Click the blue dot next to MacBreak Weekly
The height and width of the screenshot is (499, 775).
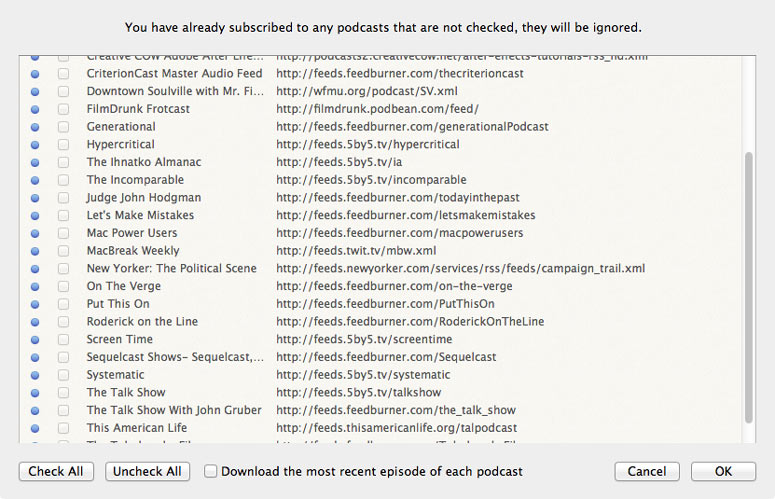(35, 251)
